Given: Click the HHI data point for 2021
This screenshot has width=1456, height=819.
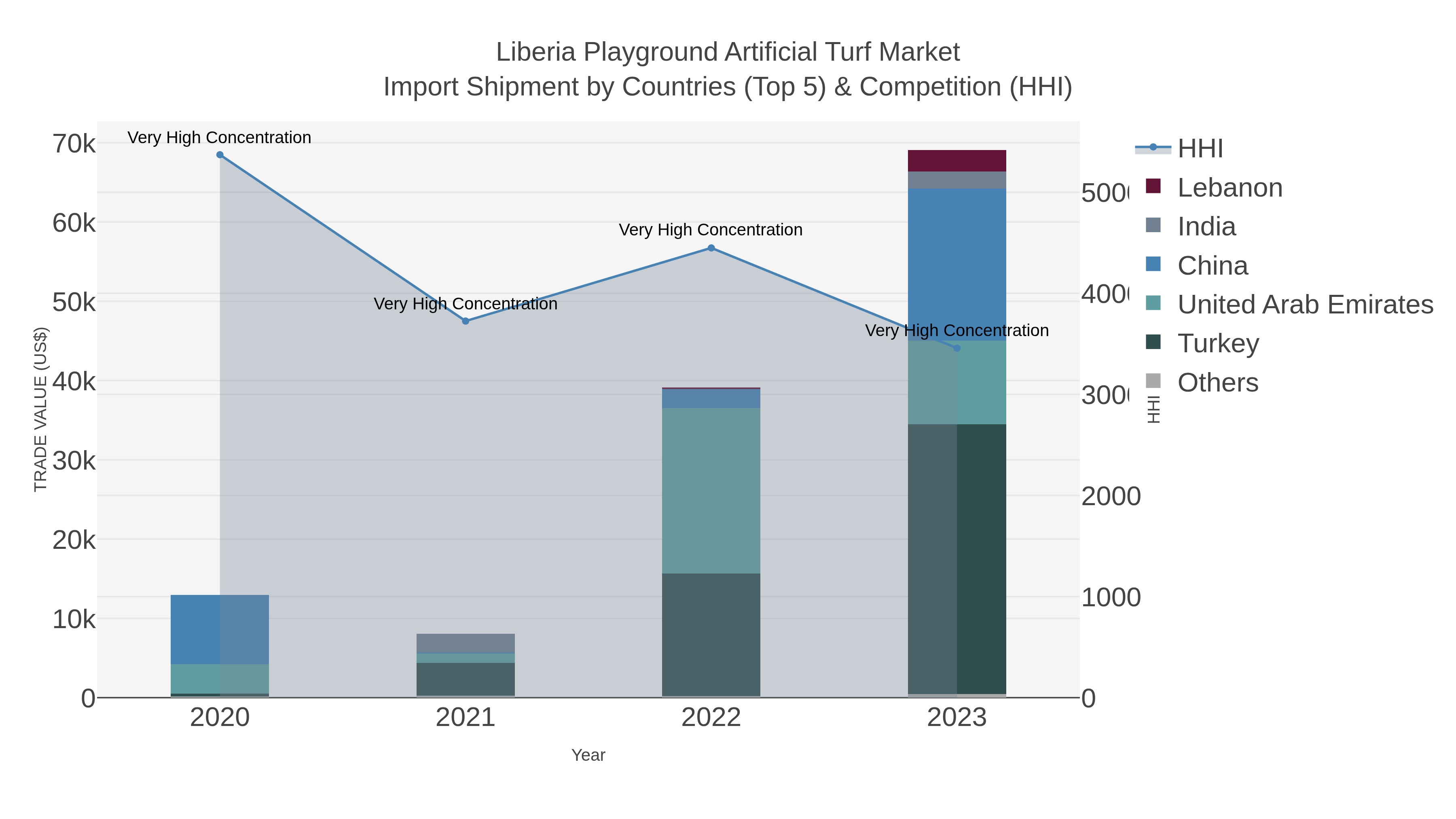Looking at the screenshot, I should pos(466,321).
